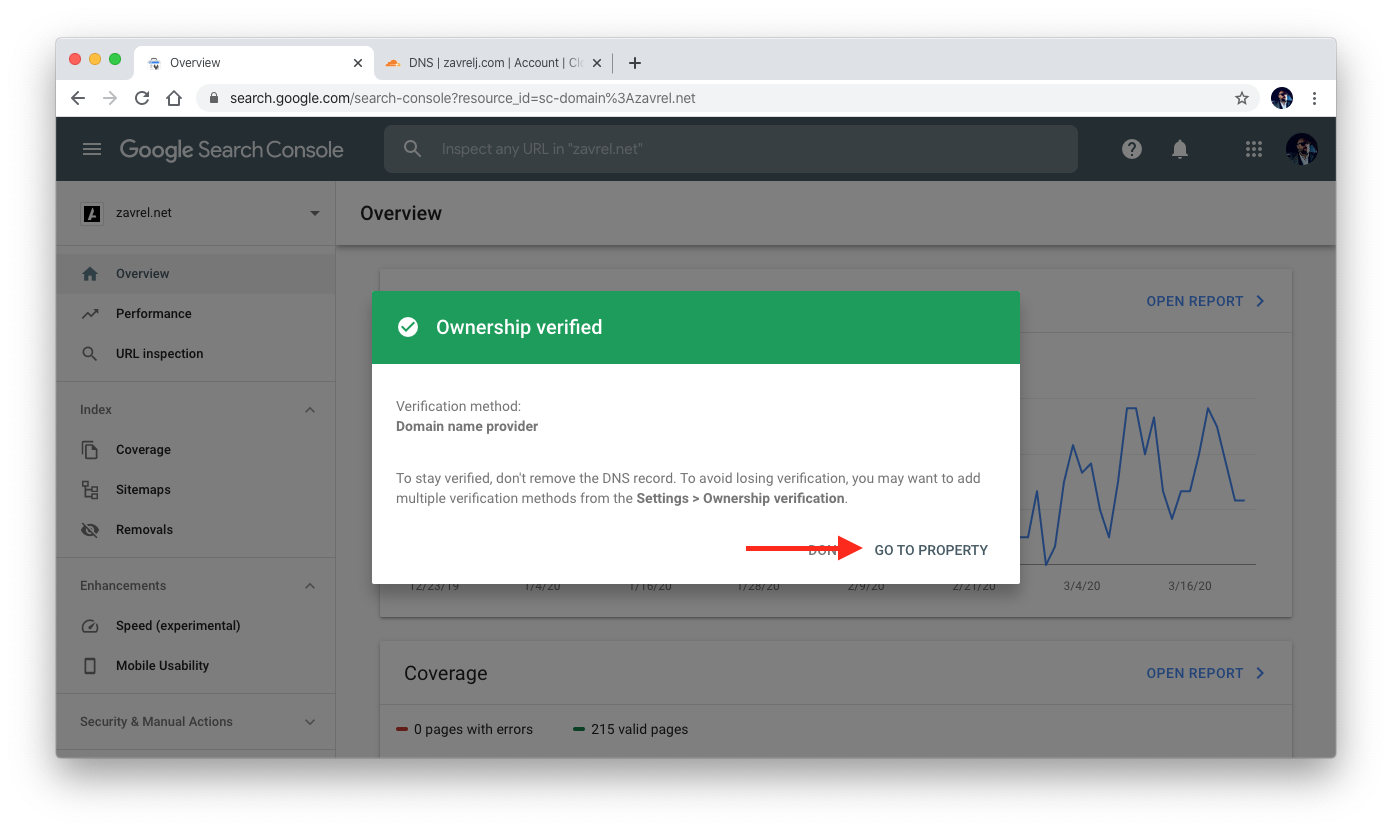
Task: Select Performance in the sidebar
Action: pyautogui.click(x=196, y=313)
